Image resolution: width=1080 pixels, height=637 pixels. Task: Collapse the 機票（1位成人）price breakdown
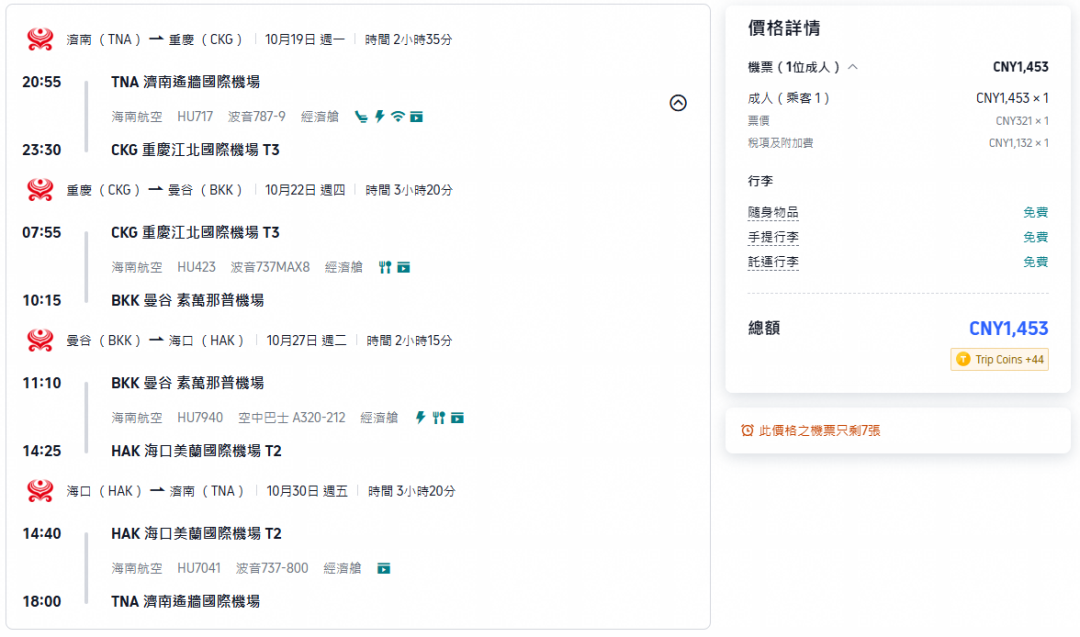pyautogui.click(x=853, y=67)
